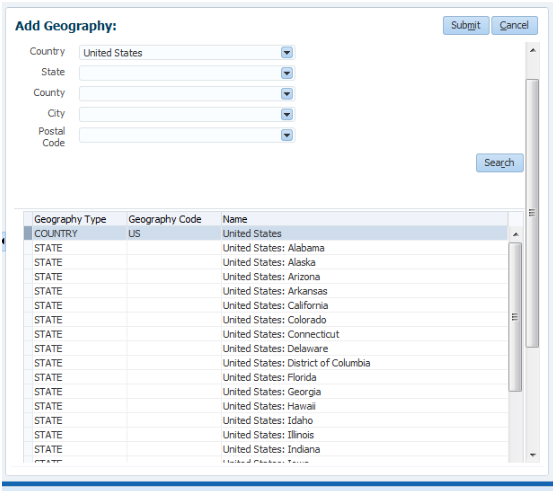Select row United States: Indiana
This screenshot has height=493, width=555.
(266, 449)
